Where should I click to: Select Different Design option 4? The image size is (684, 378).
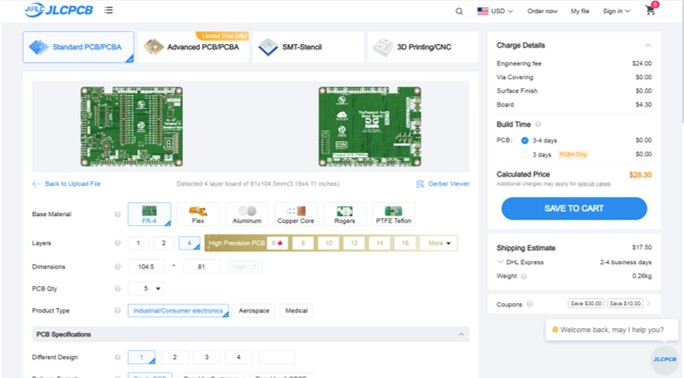coord(239,357)
